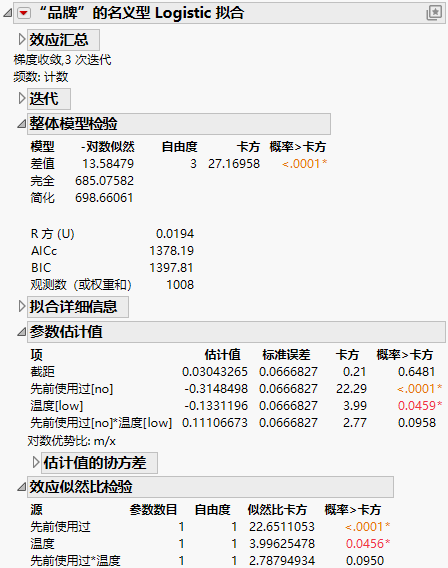Image resolution: width=448 pixels, height=568 pixels.
Task: Click the p-value 0.0456 in 效应似然比检验
Action: 368,544
